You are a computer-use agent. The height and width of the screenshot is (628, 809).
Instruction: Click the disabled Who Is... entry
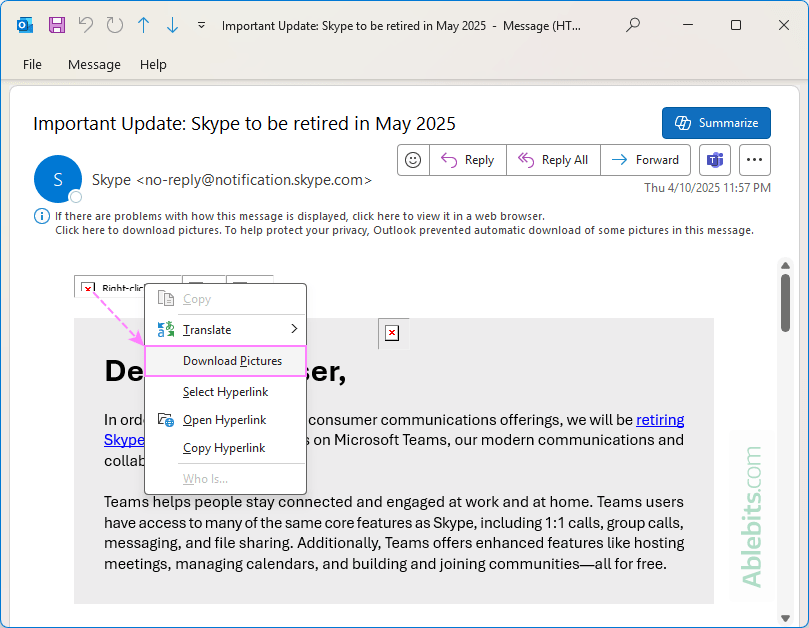[x=225, y=479]
